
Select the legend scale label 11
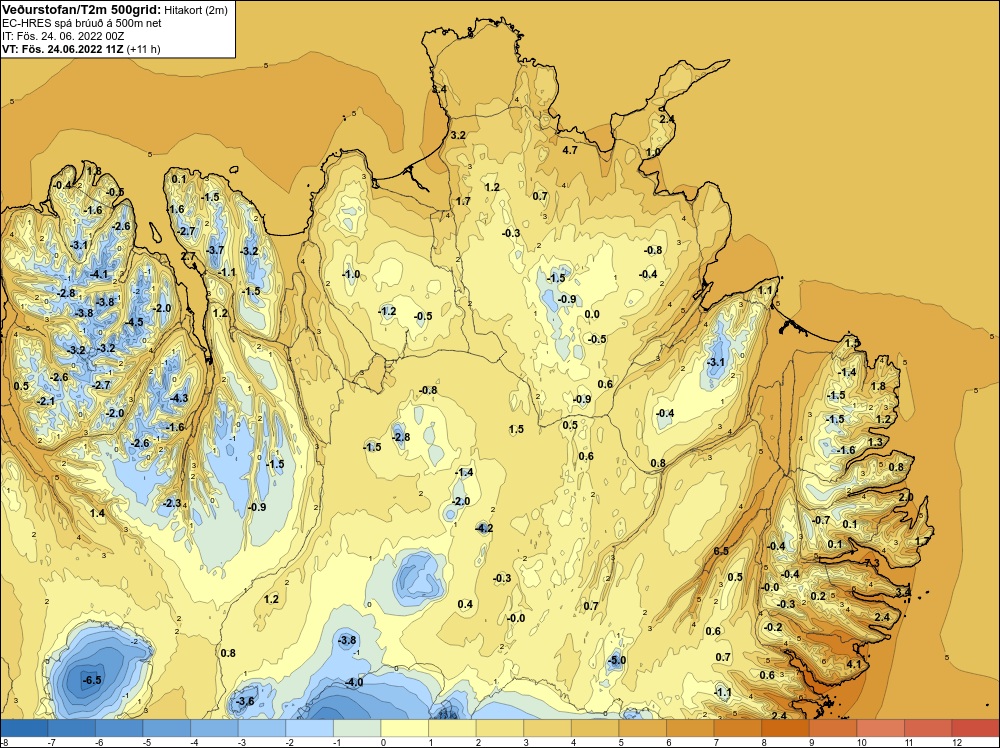click(908, 742)
